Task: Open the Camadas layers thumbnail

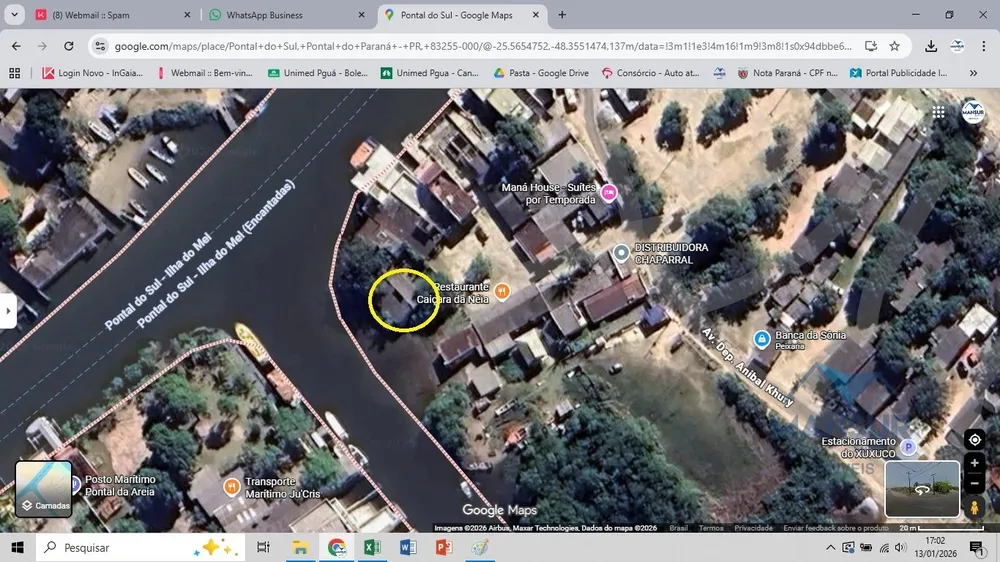Action: [43, 489]
